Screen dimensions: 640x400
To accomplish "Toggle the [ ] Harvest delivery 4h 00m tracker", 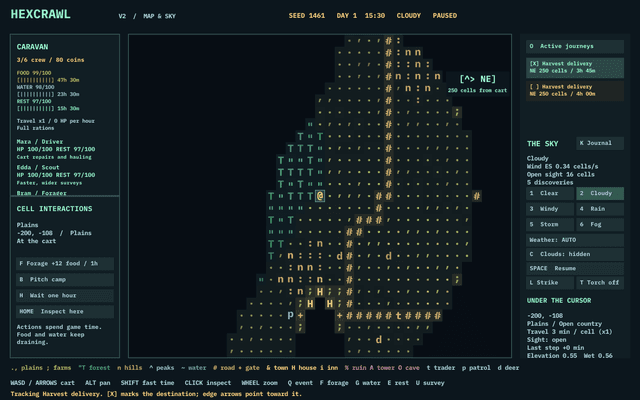I will click(x=575, y=90).
